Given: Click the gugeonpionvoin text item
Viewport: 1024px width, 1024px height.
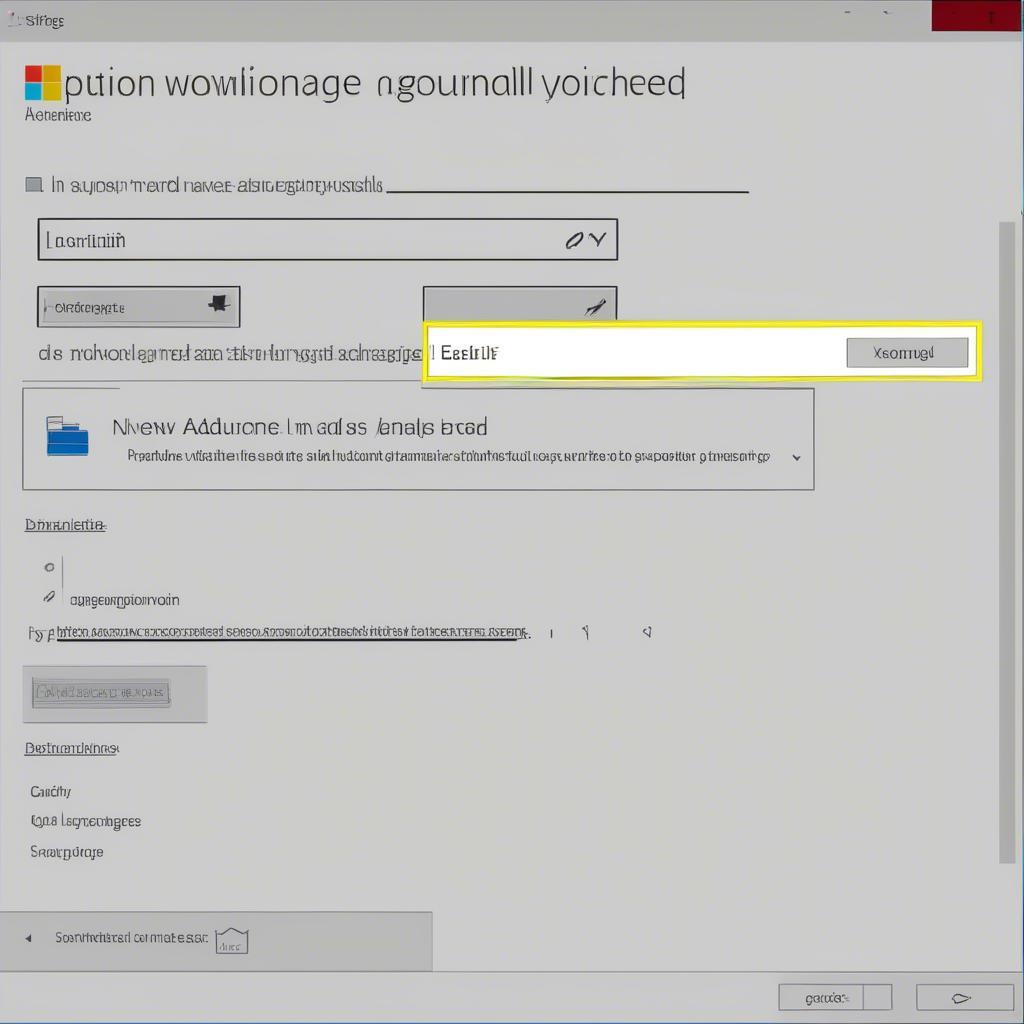Looking at the screenshot, I should point(124,600).
